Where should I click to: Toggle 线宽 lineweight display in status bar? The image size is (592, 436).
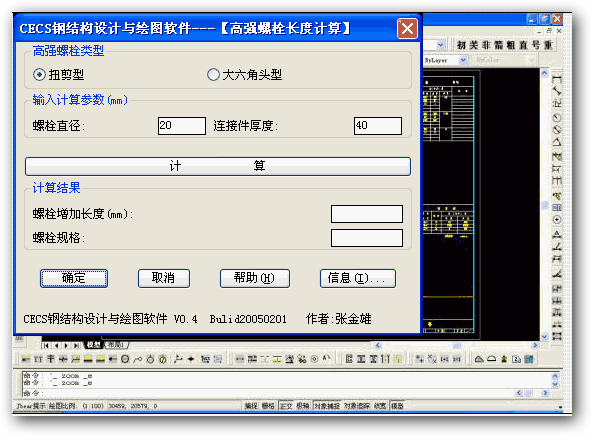[380, 406]
